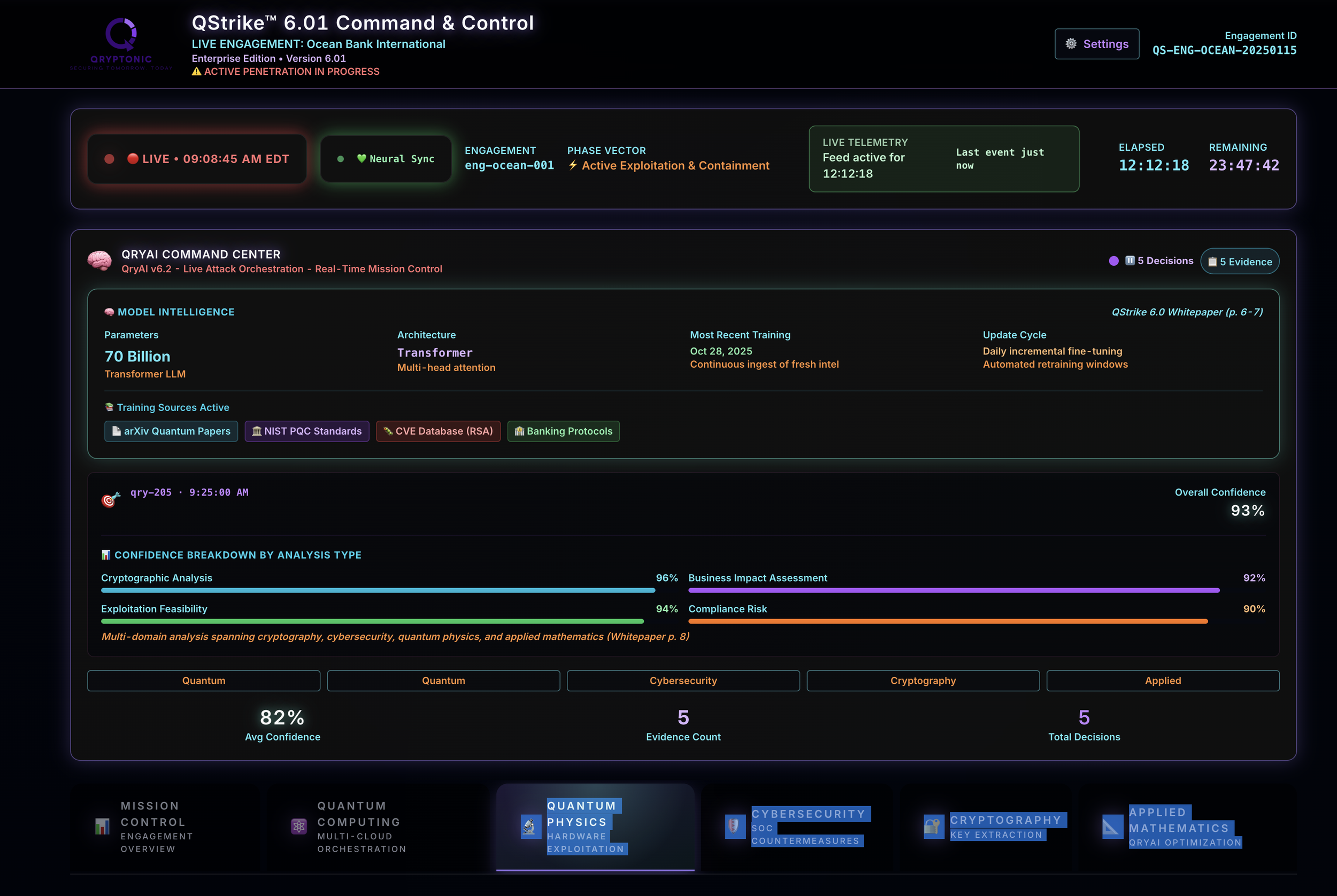Enable the Banking Protocols training source

pyautogui.click(x=563, y=431)
